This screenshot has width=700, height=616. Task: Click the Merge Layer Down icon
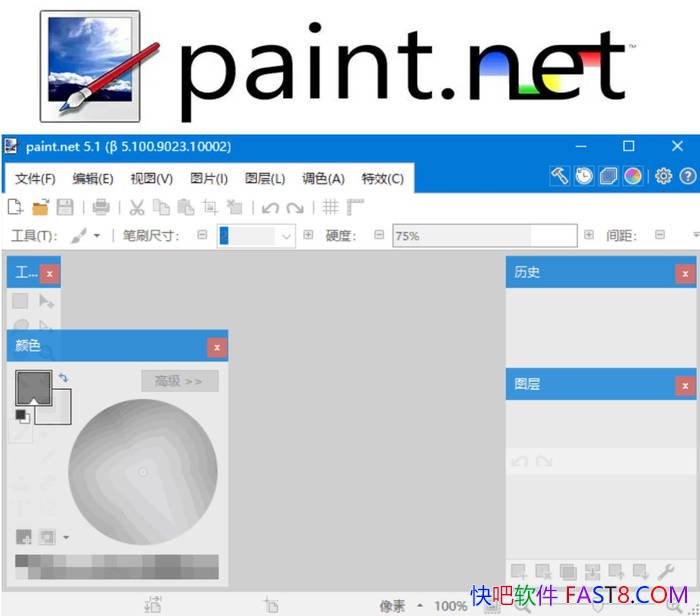coord(592,571)
